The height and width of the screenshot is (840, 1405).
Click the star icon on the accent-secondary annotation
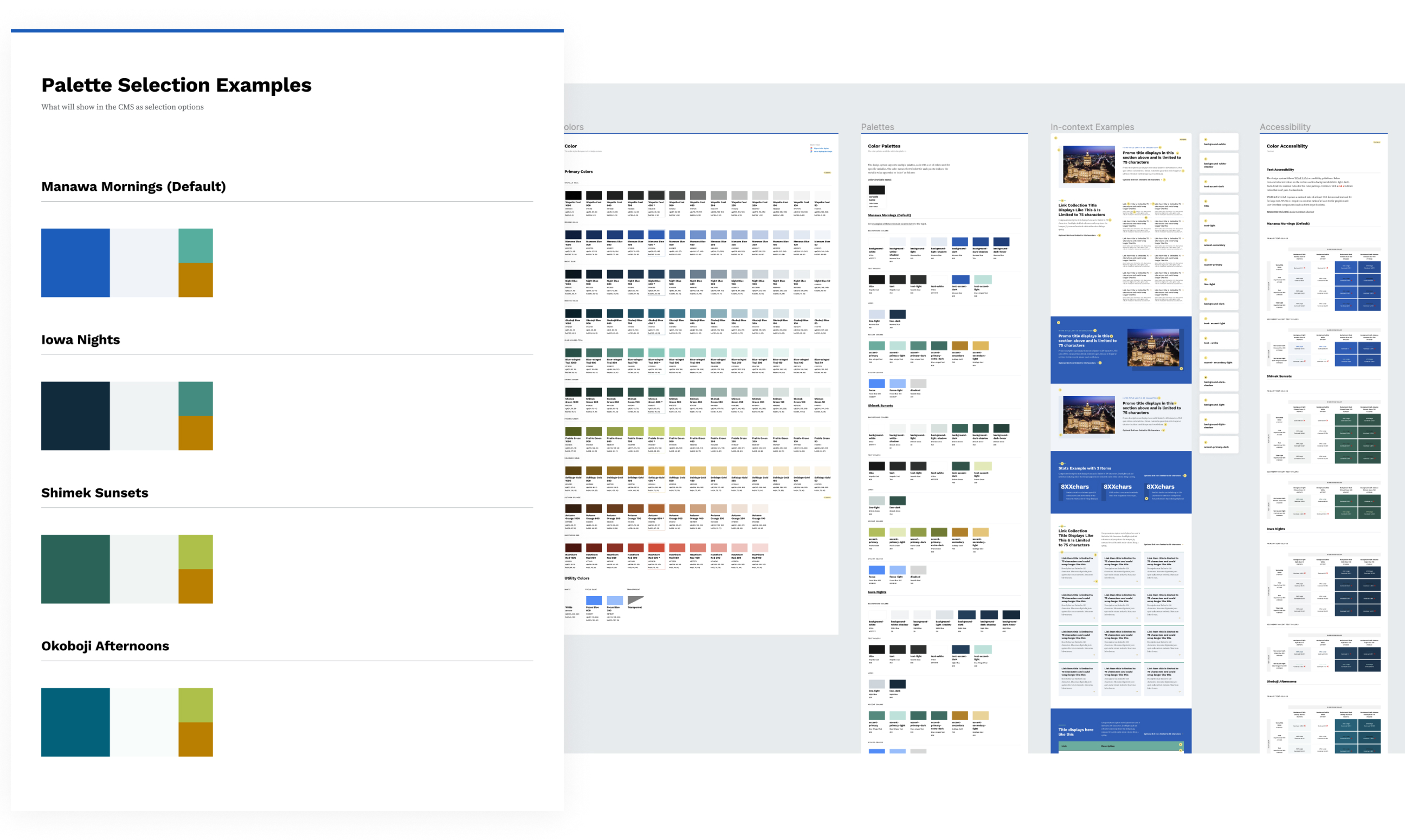pos(1206,240)
